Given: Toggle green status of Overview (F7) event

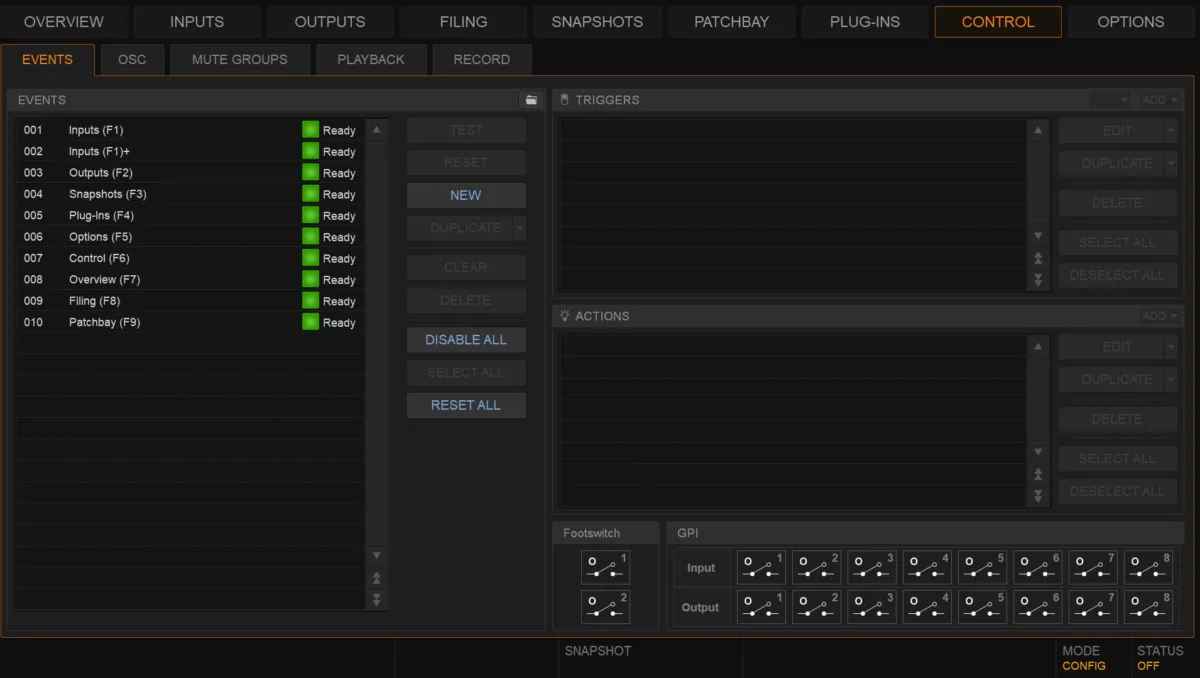Looking at the screenshot, I should 310,280.
